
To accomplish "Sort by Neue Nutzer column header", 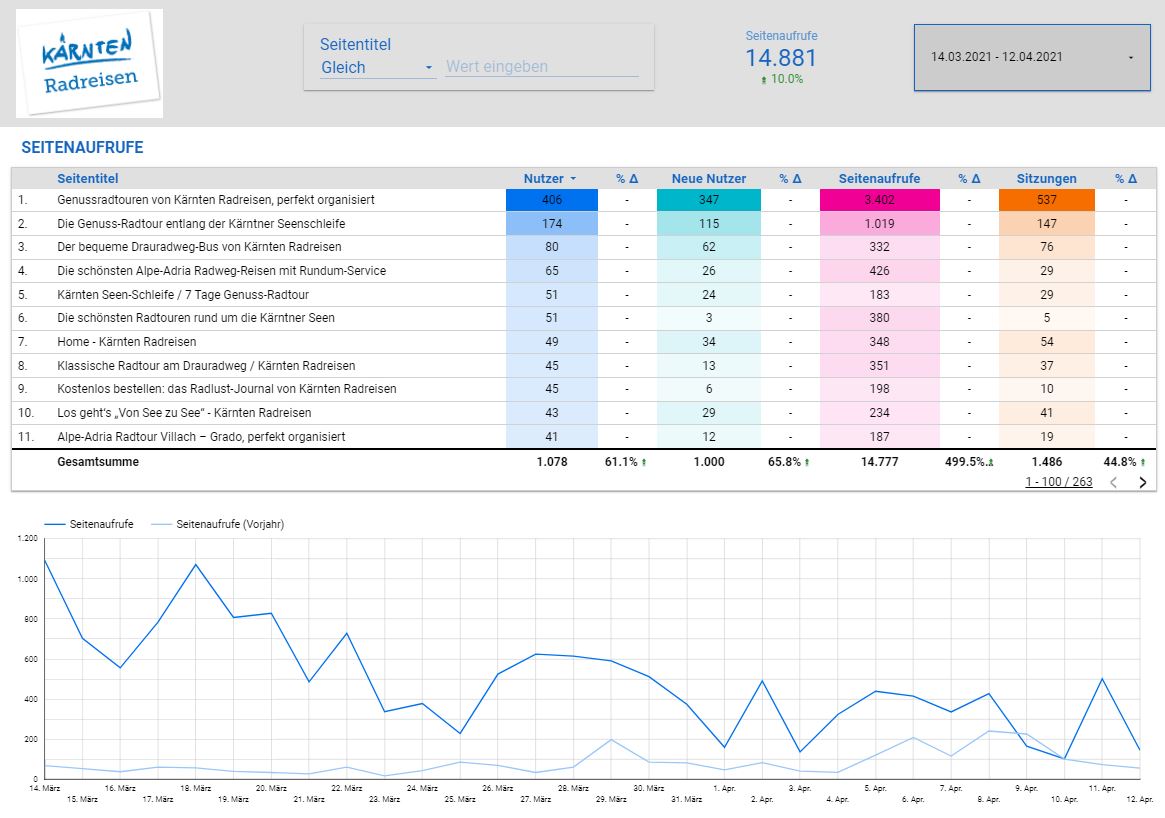I will (x=709, y=179).
